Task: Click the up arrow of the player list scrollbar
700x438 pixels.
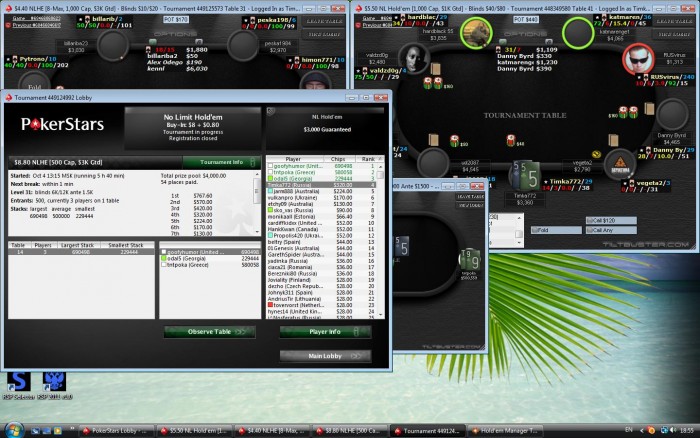Action: [381, 166]
